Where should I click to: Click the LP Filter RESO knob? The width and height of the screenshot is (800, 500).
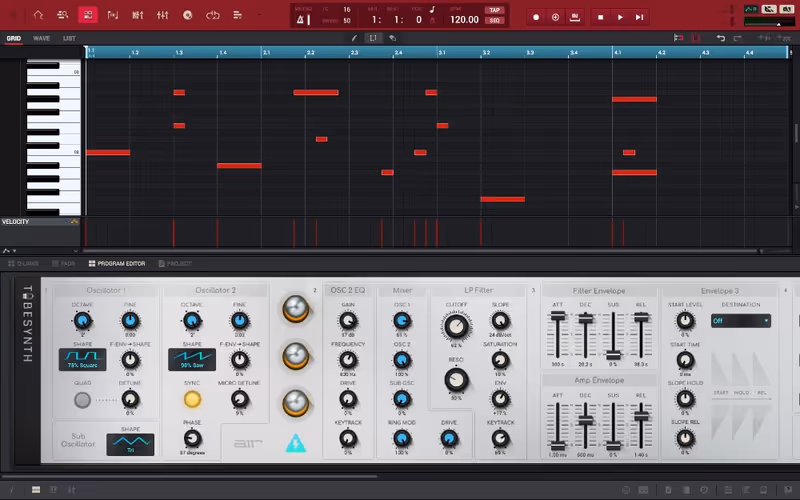456,380
